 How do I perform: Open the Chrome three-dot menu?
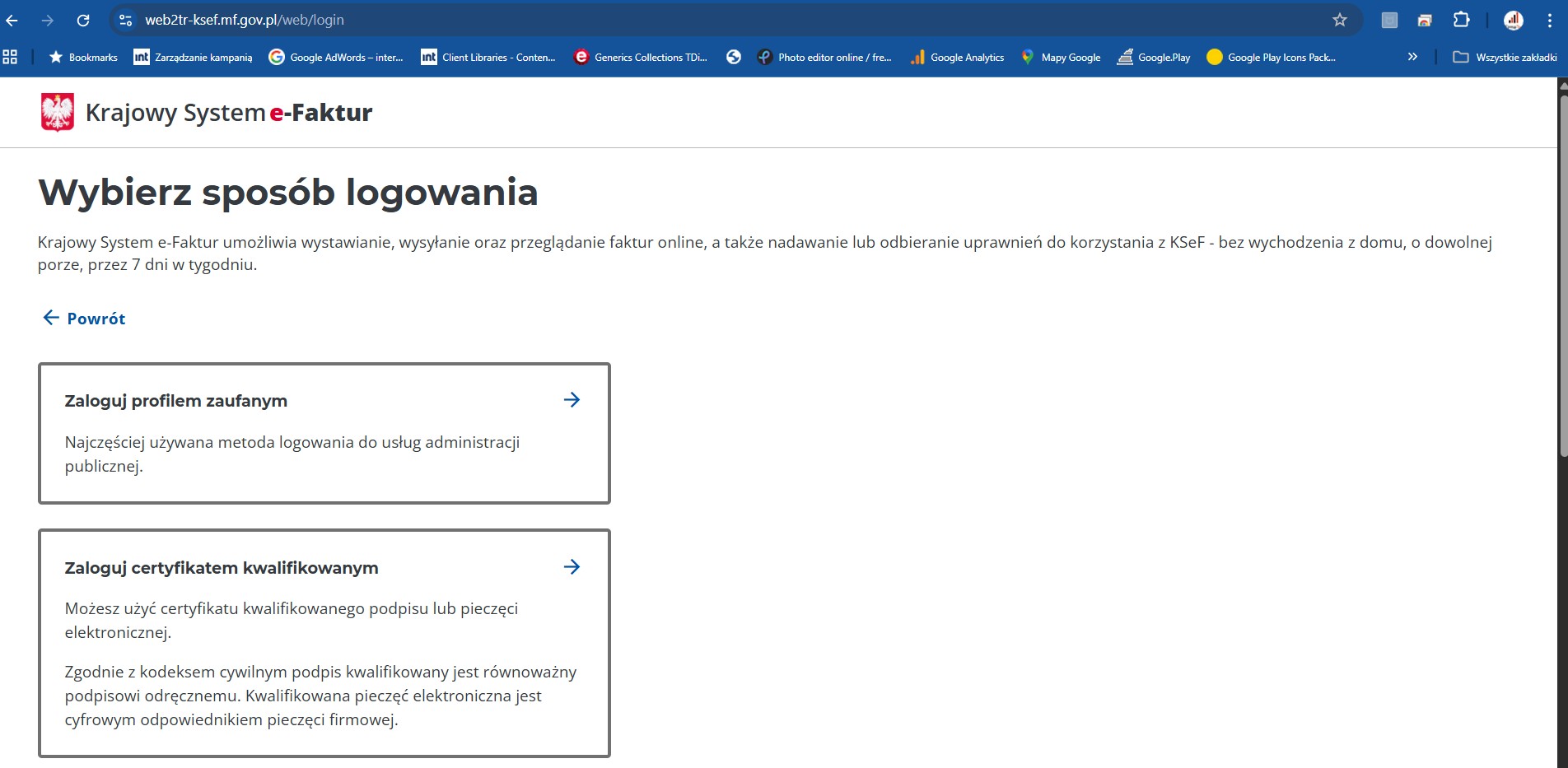(x=1549, y=20)
